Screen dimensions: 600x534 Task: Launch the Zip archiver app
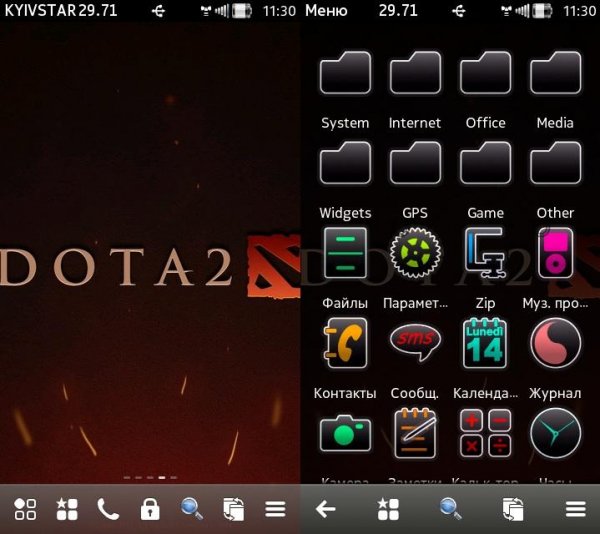(x=485, y=252)
